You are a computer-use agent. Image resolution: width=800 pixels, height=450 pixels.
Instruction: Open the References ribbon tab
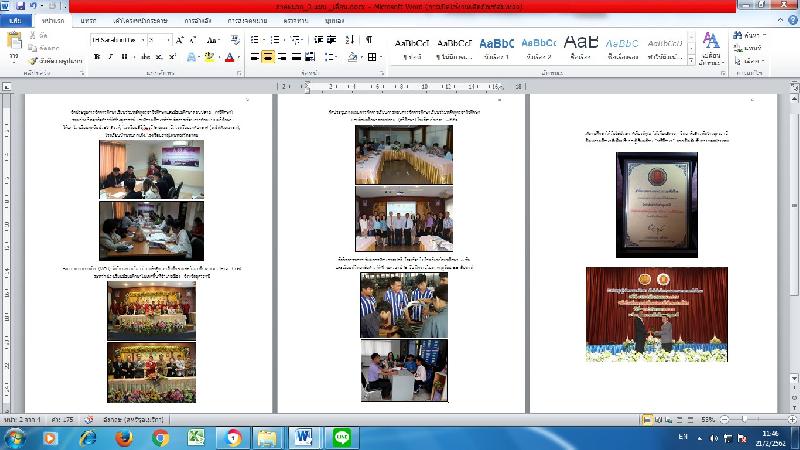[198, 20]
